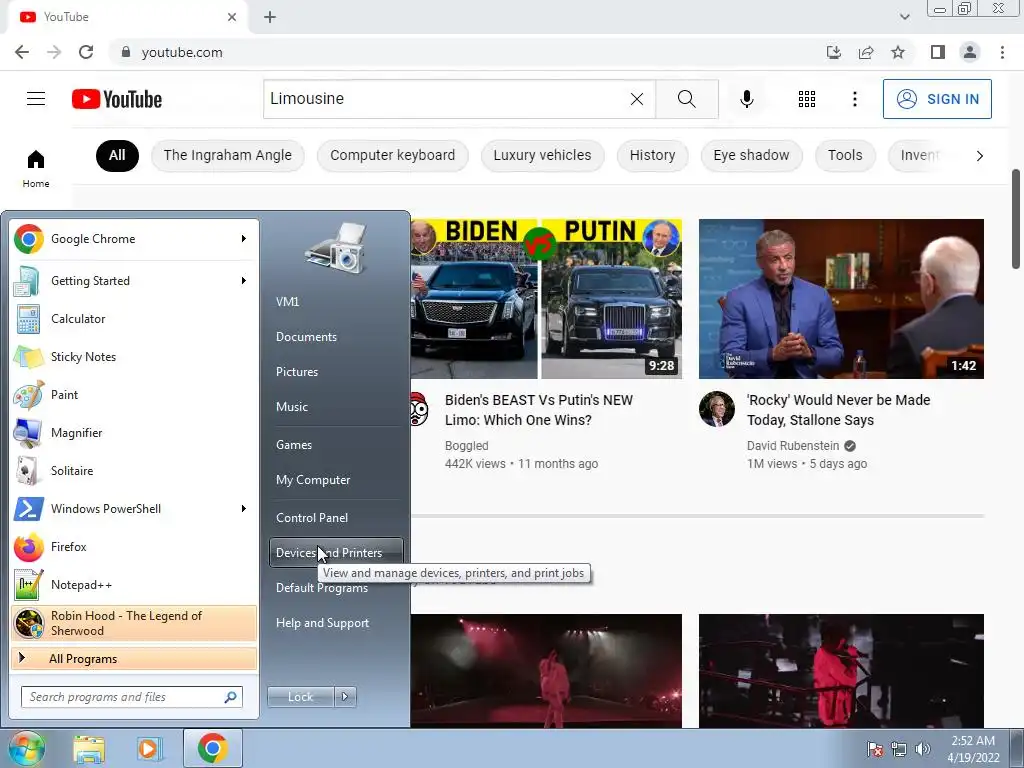Launch Robin Hood - The Legend of Sherwood
The image size is (1024, 768).
(x=134, y=623)
